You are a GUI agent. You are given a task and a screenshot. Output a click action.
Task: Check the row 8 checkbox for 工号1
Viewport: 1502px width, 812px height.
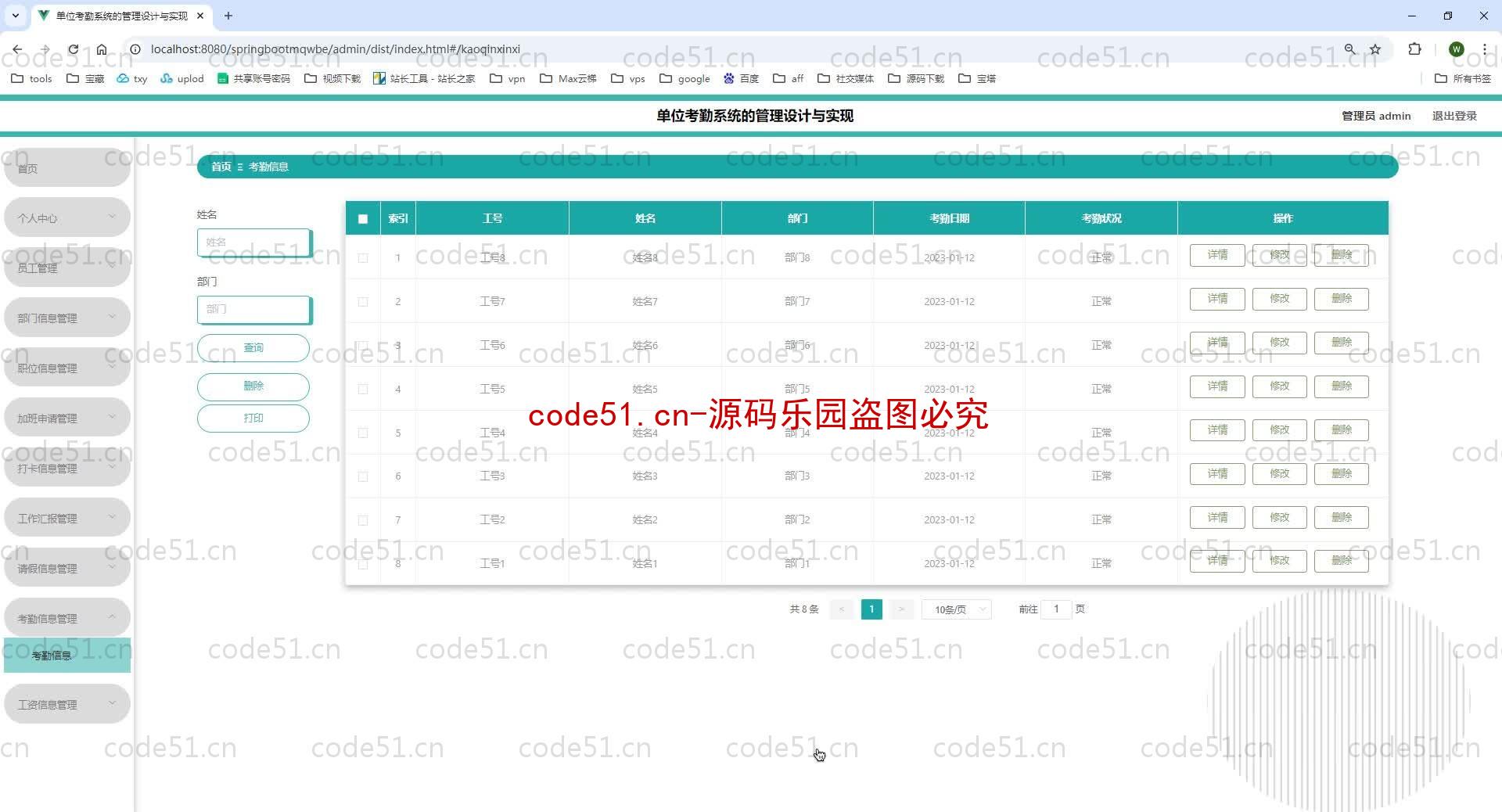[363, 564]
